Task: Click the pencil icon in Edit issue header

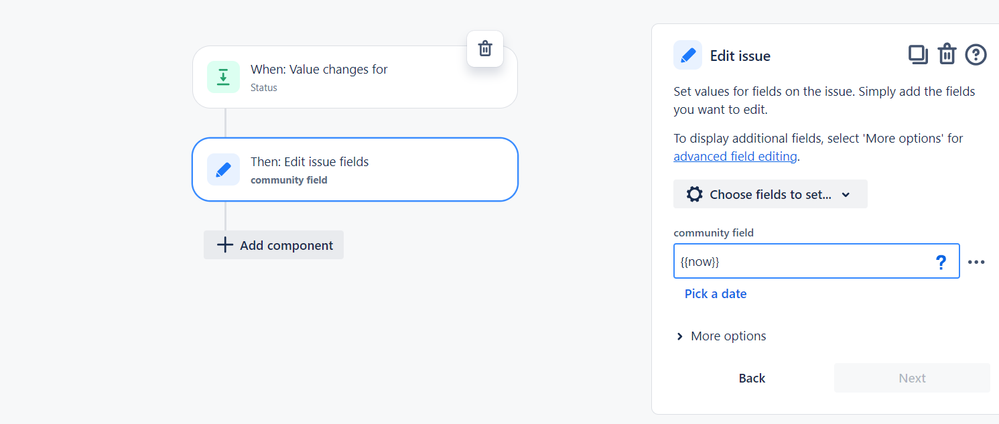Action: (x=688, y=55)
